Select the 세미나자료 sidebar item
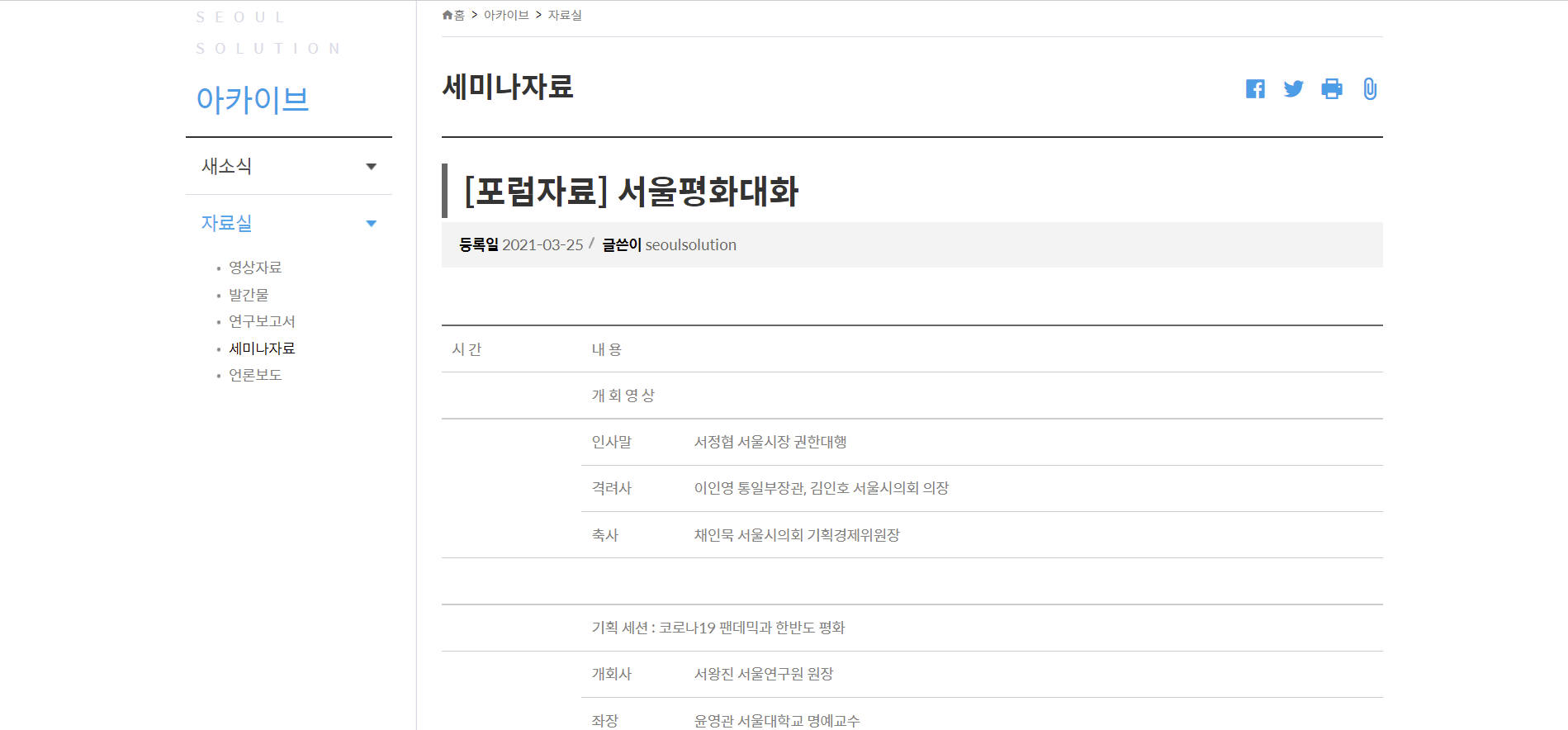 (262, 348)
